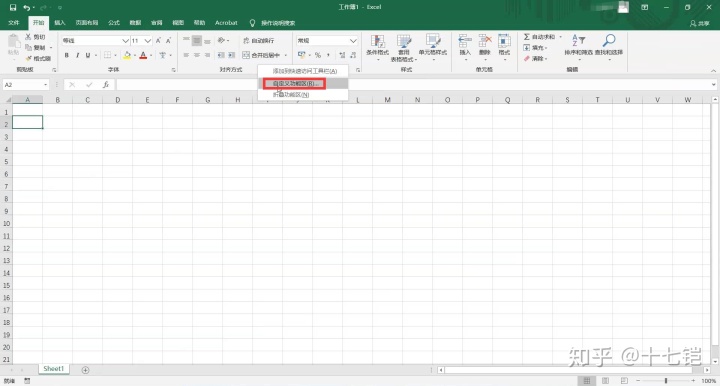720x386 pixels.
Task: Click the Increase Font Size icon
Action: coord(158,41)
